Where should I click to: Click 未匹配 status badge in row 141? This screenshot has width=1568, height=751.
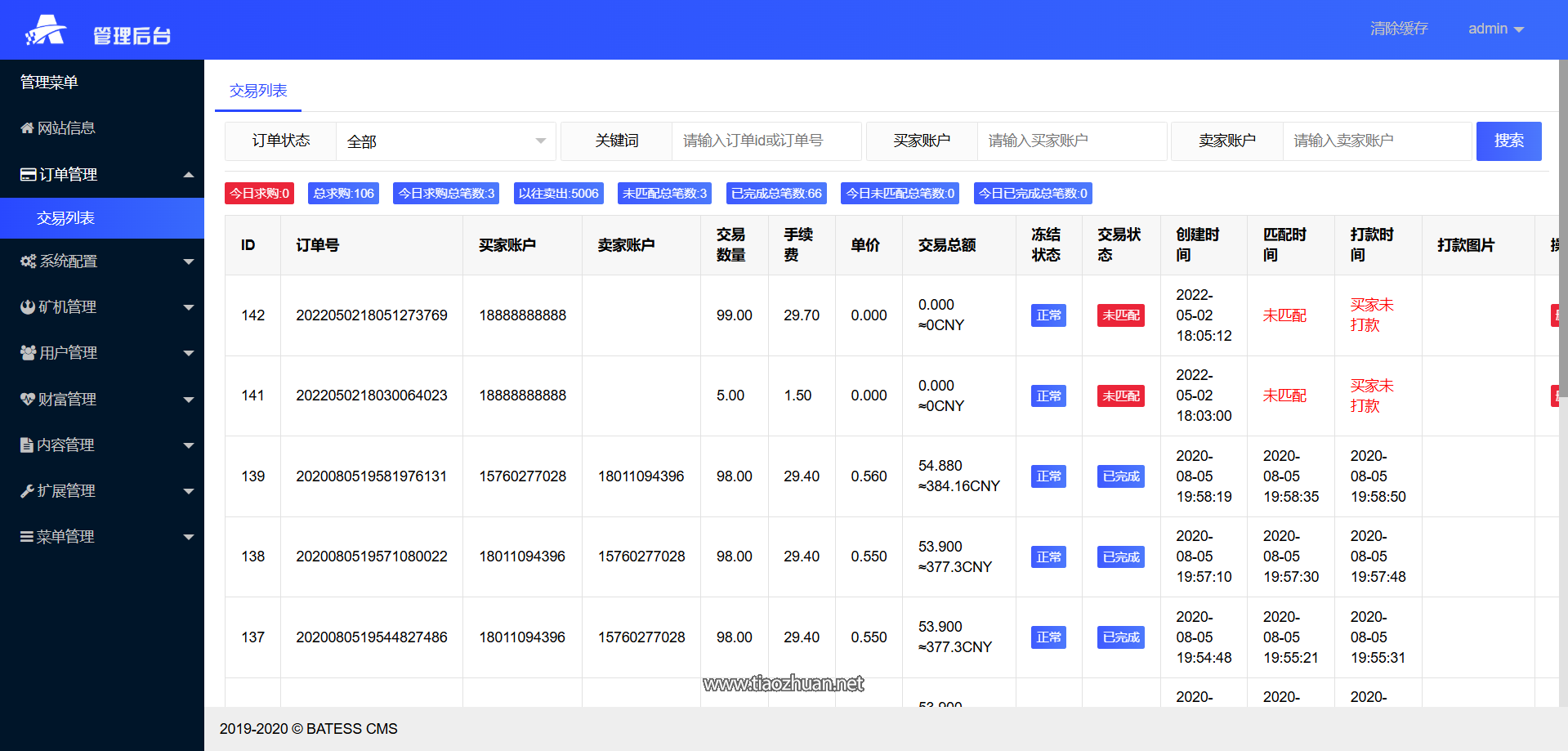tap(1121, 396)
